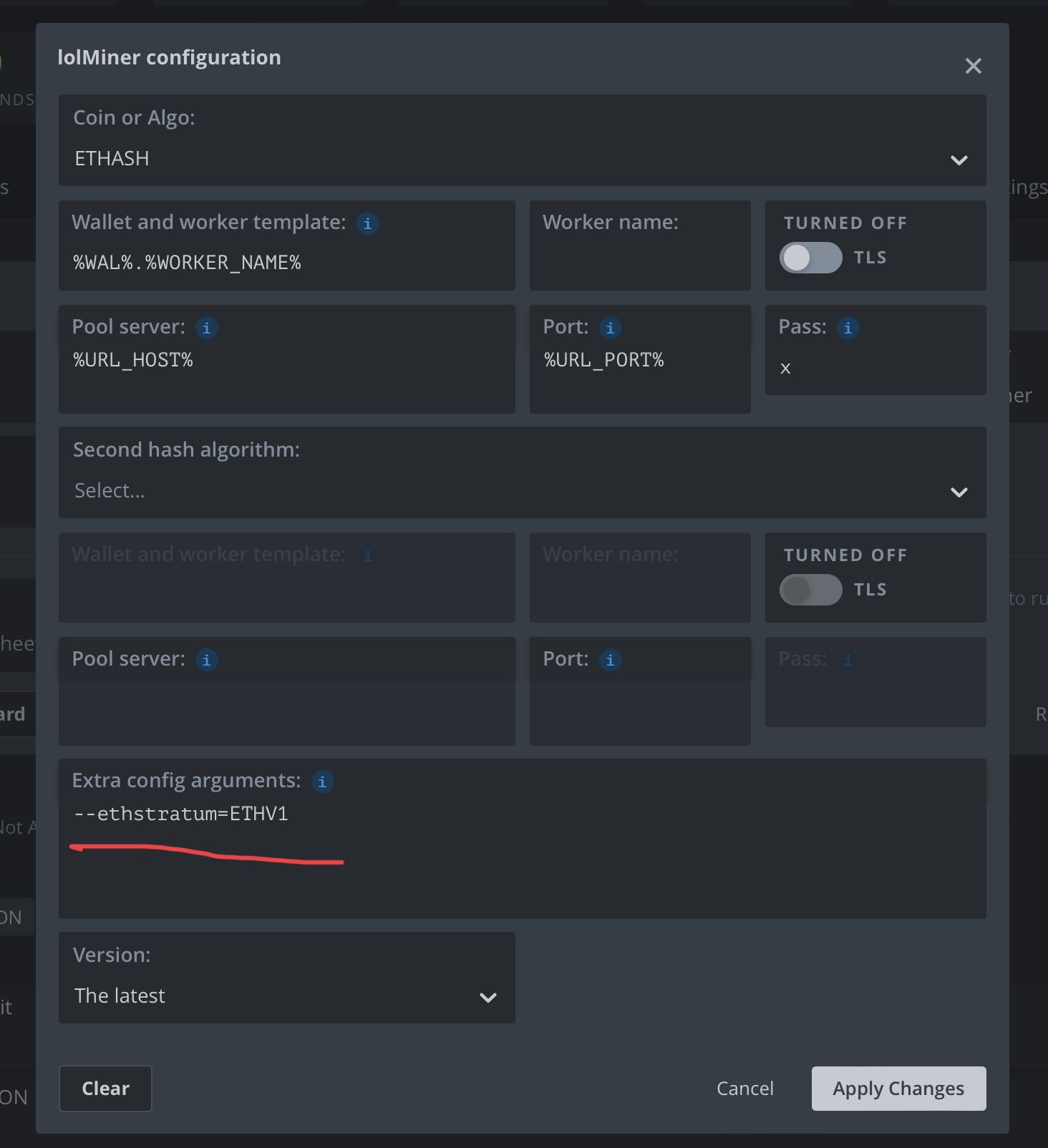Click info icon next to second Port label
1048x1148 pixels.
pyautogui.click(x=610, y=660)
